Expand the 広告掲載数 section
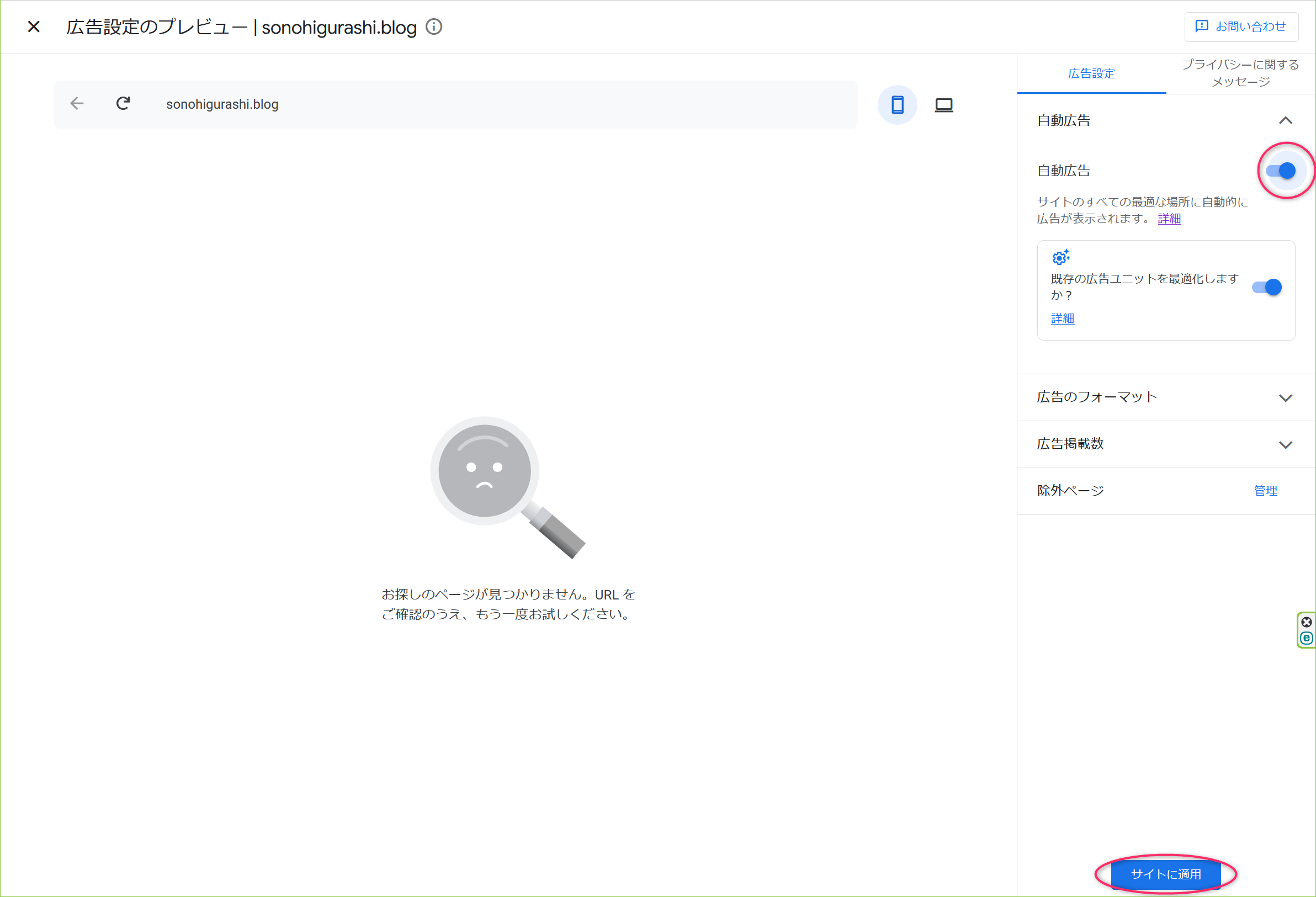1316x897 pixels. (1166, 444)
